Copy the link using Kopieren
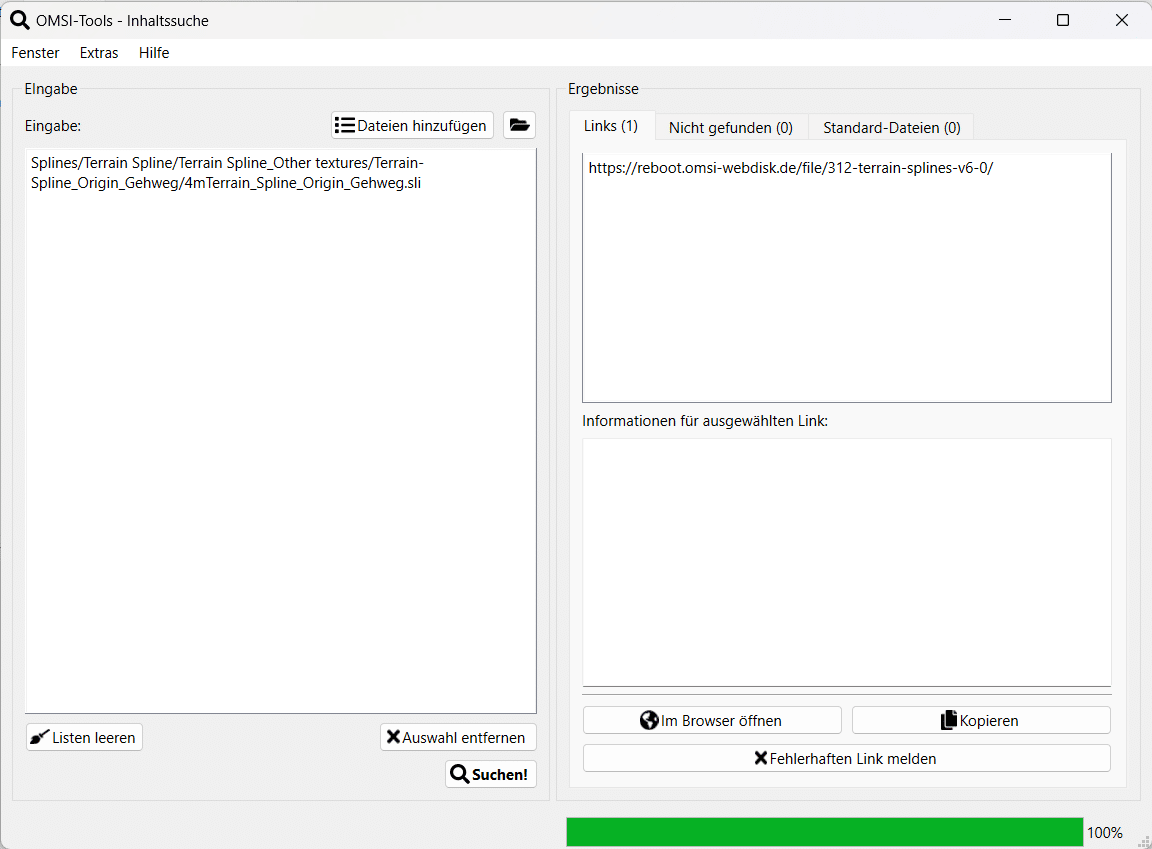The height and width of the screenshot is (849, 1152). tap(980, 720)
